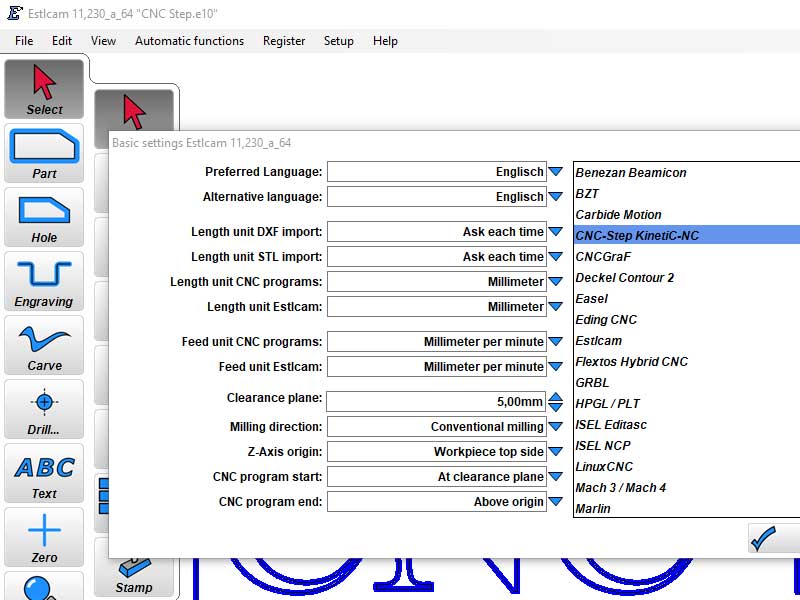
Task: Expand the Z-Axis origin dropdown
Action: tap(556, 452)
